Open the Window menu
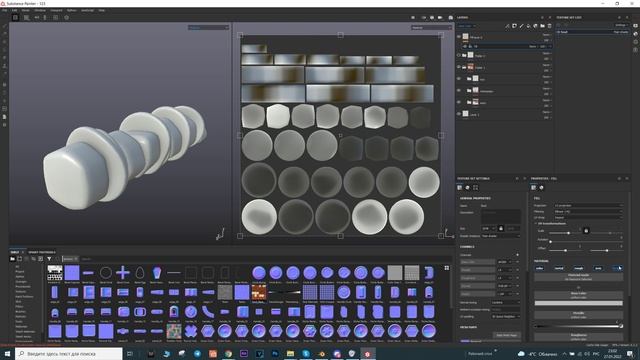Screen dimensions: 640x360 [x=40, y=10]
